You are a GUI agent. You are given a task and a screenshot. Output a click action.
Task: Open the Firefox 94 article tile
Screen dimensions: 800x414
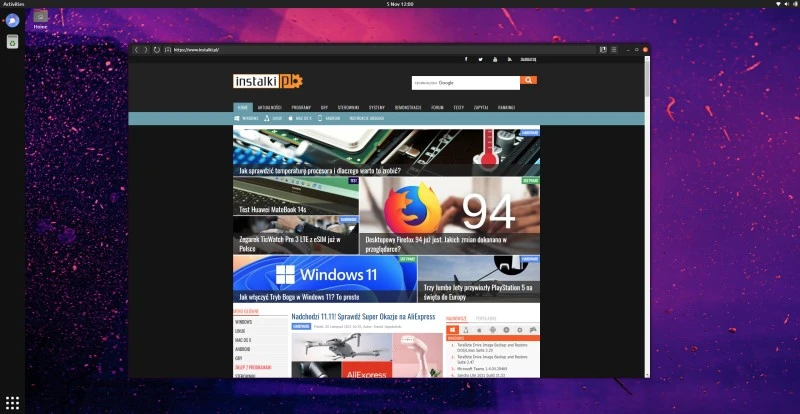(x=449, y=215)
